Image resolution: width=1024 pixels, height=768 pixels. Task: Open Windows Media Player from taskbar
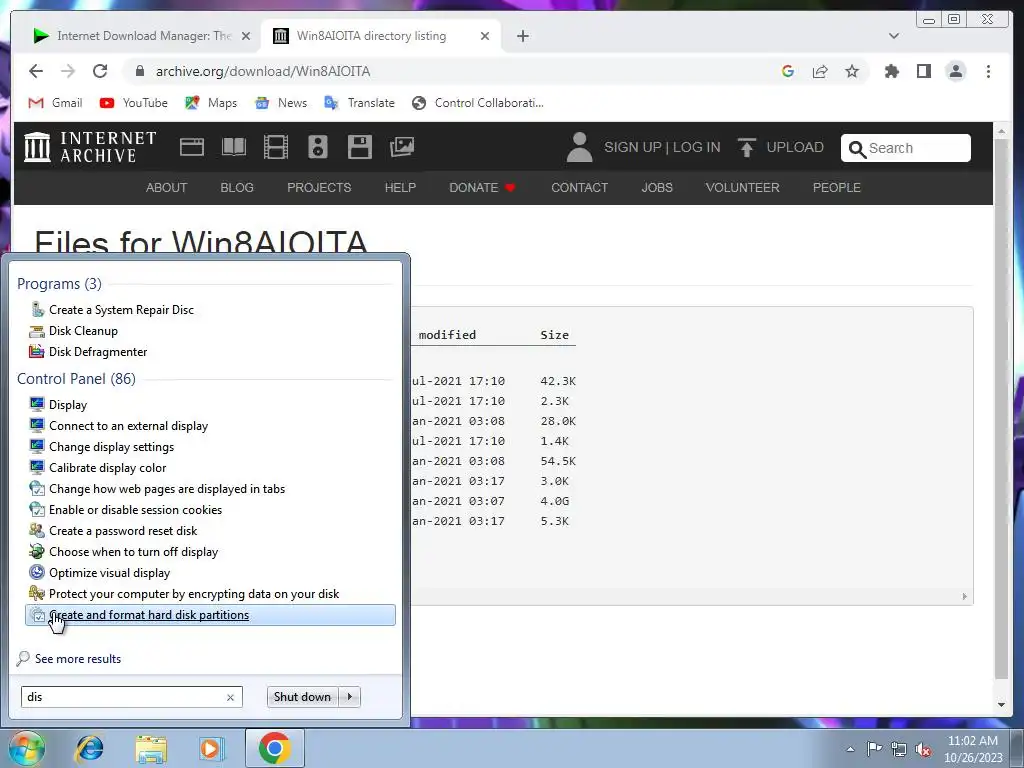(211, 748)
